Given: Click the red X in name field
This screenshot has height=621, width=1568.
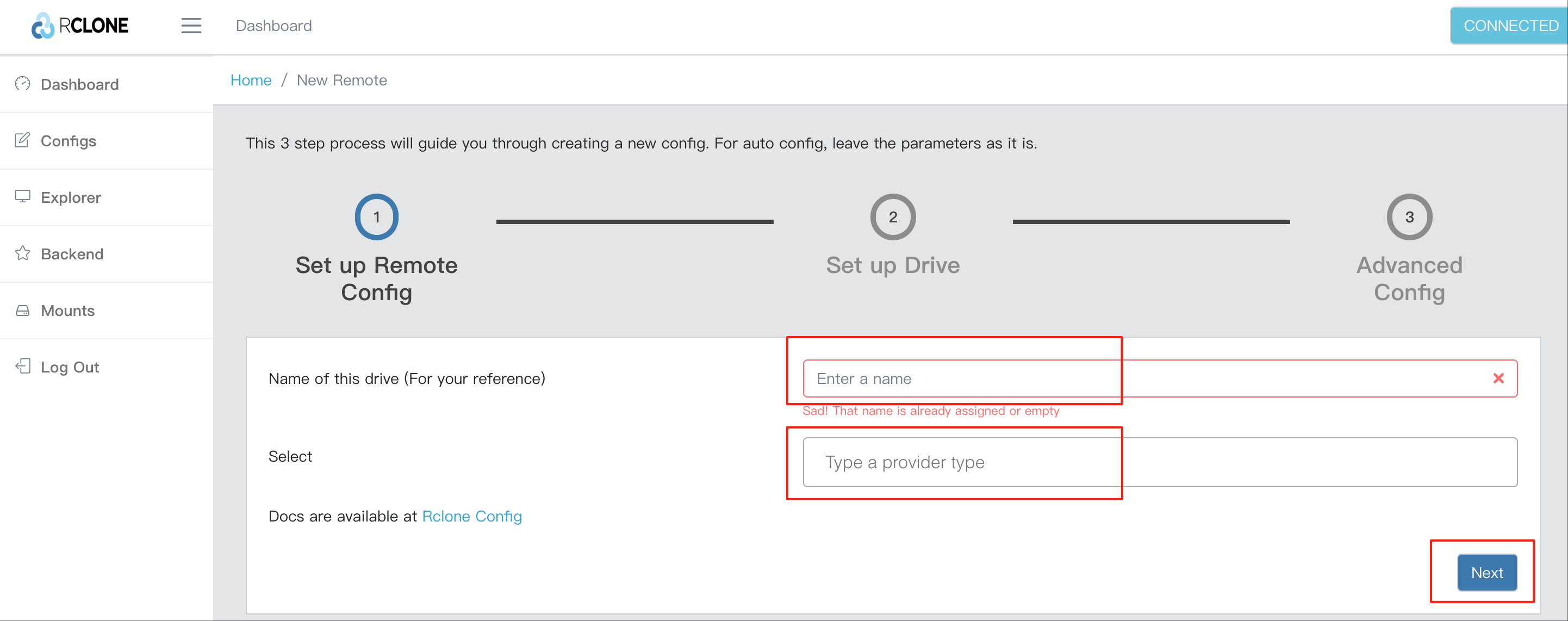Looking at the screenshot, I should pos(1498,378).
